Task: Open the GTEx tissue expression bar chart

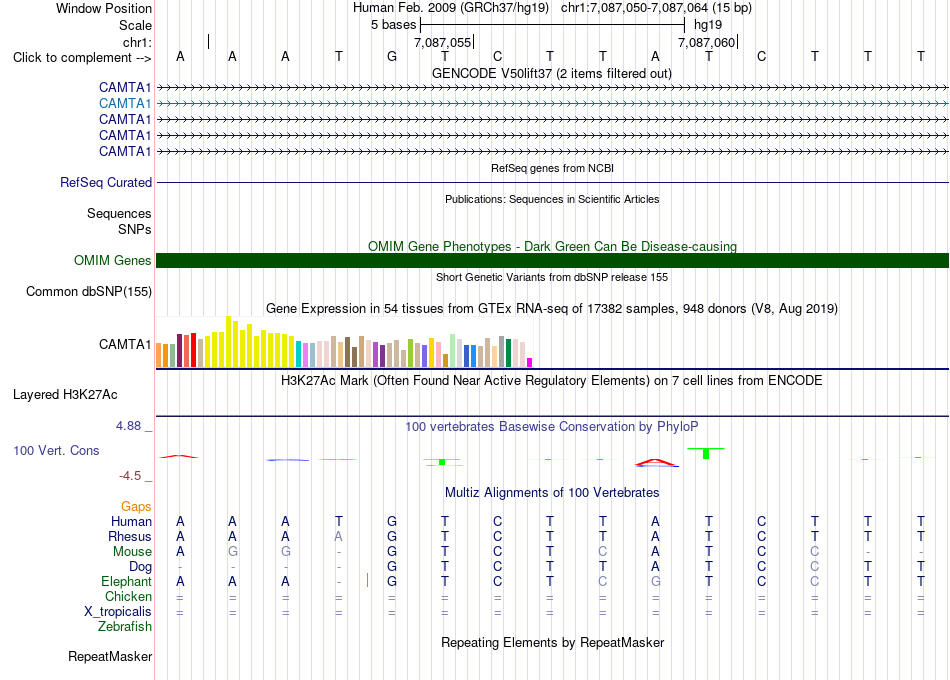Action: click(x=344, y=342)
